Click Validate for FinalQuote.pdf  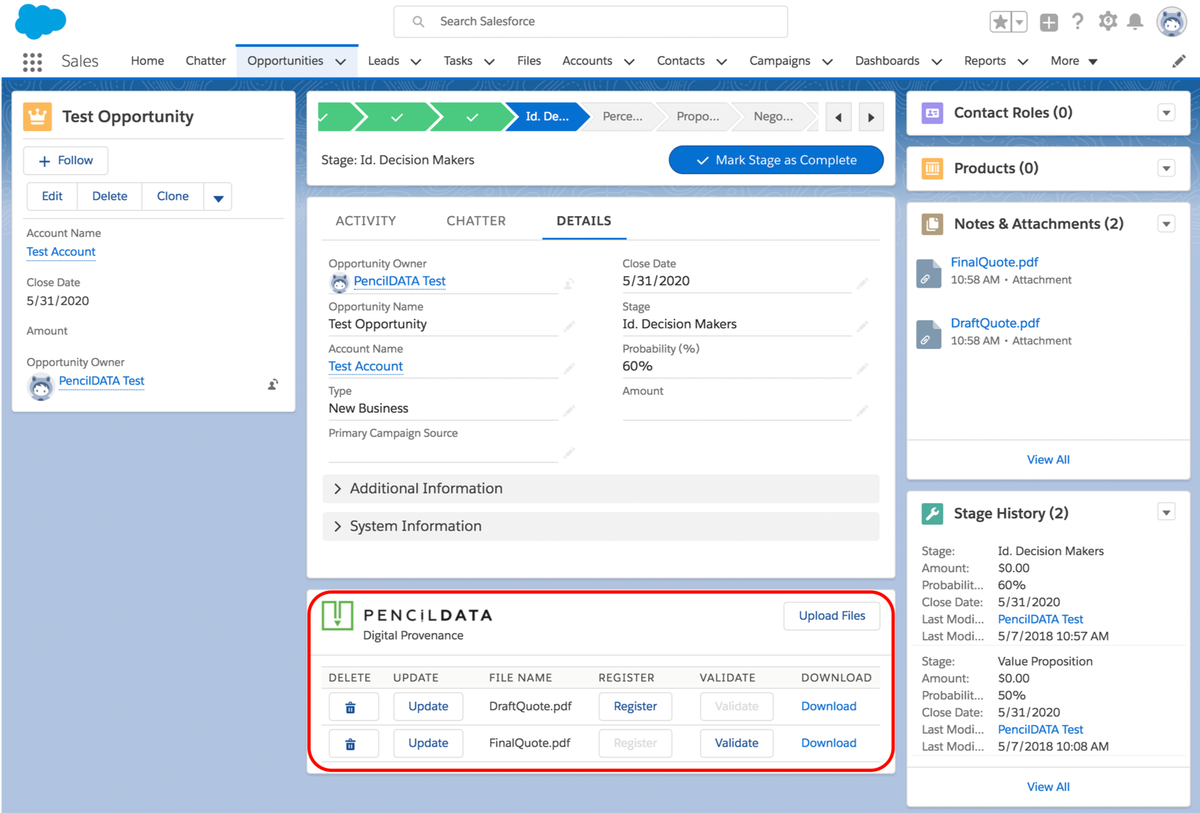pyautogui.click(x=737, y=743)
